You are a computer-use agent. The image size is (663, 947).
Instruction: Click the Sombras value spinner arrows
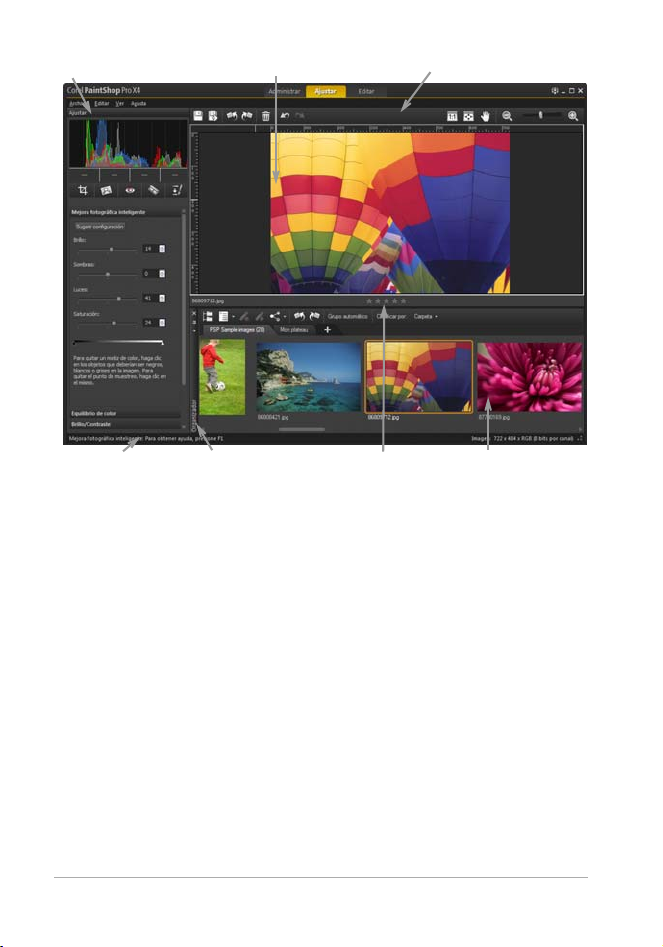(x=162, y=274)
